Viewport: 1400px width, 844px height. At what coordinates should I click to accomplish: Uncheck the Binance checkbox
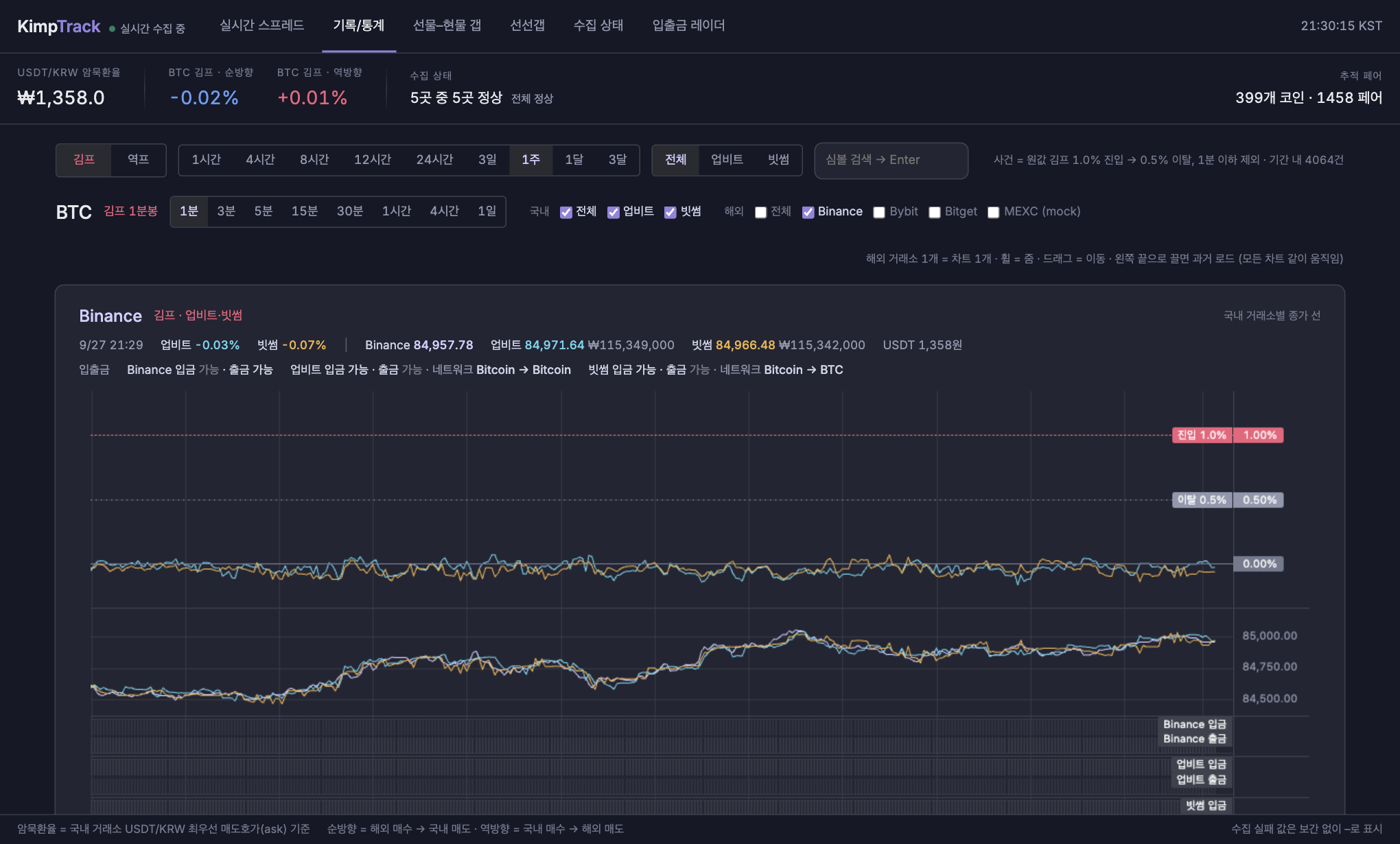point(808,213)
